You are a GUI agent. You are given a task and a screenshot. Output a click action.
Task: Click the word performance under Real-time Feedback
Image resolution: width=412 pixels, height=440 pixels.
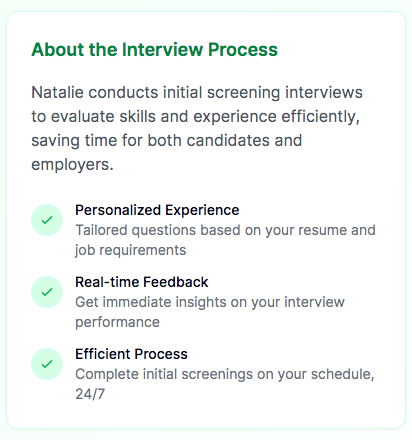[x=117, y=322]
